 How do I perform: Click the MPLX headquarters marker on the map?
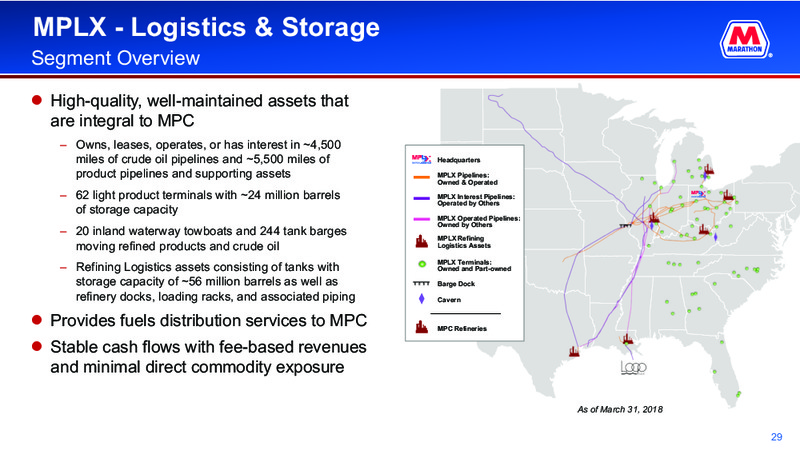[697, 193]
